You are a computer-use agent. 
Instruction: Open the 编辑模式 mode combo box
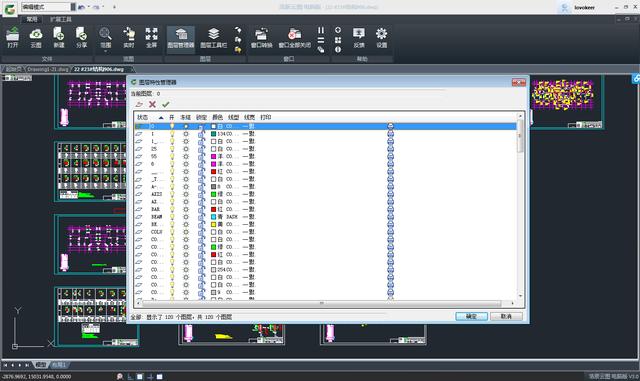[48, 7]
